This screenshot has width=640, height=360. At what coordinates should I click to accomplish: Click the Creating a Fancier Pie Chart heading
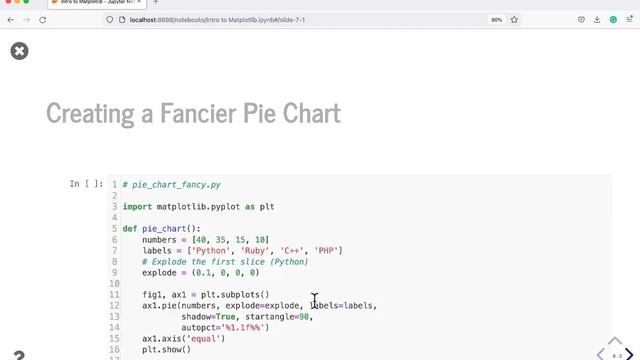pos(193,113)
